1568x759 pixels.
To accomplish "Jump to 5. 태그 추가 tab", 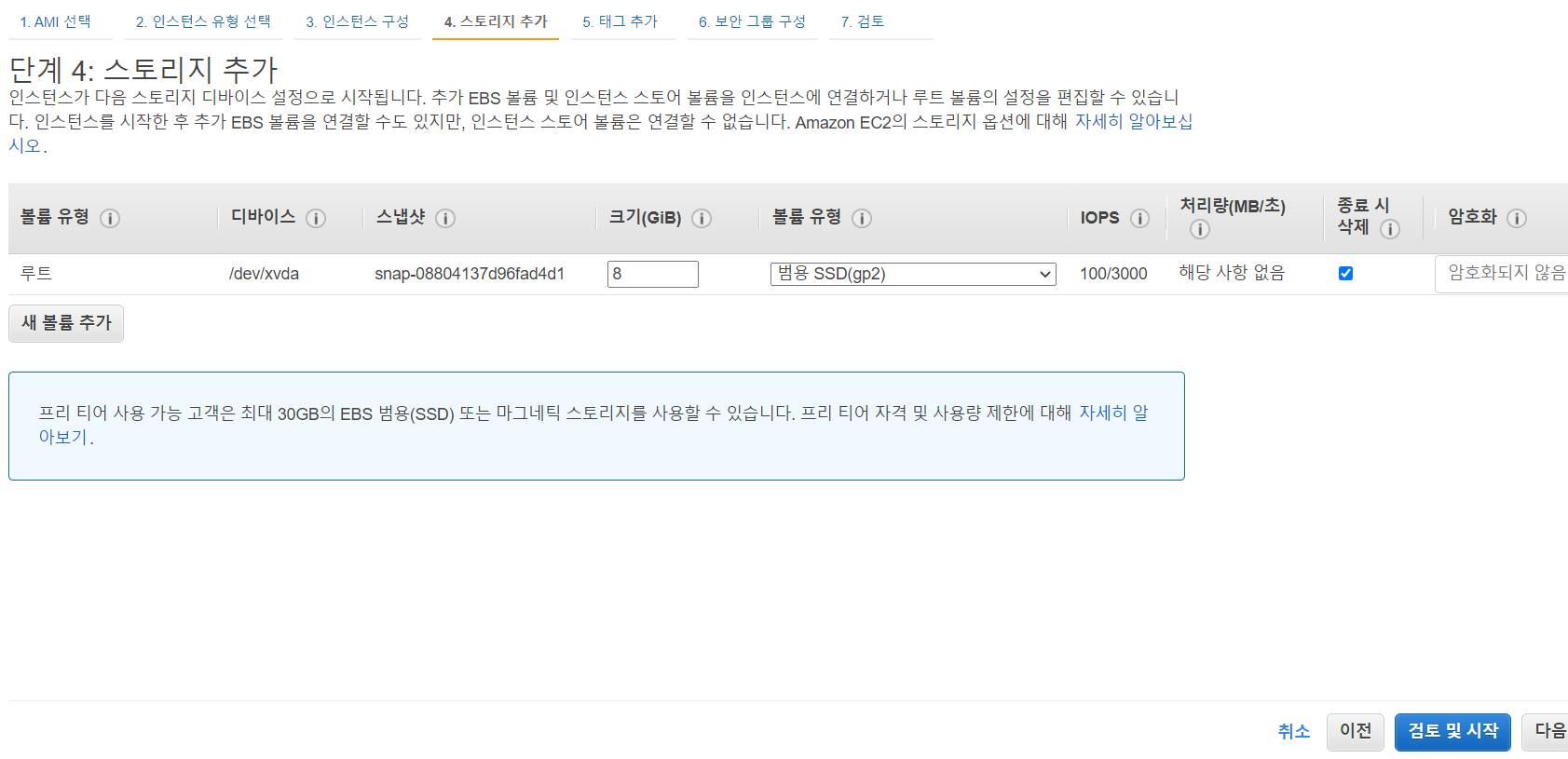I will [x=620, y=21].
